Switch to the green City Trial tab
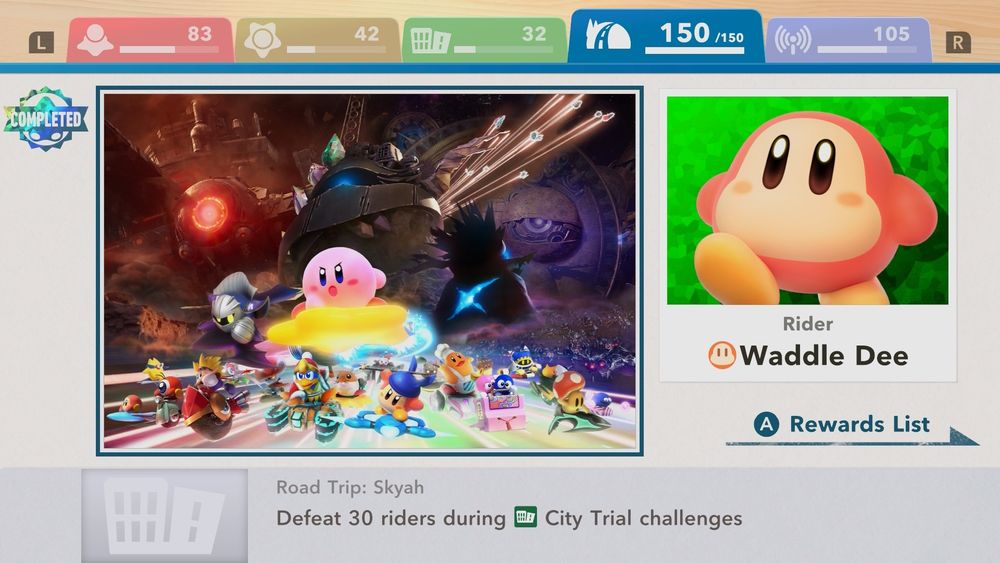This screenshot has height=563, width=1000. pos(485,40)
